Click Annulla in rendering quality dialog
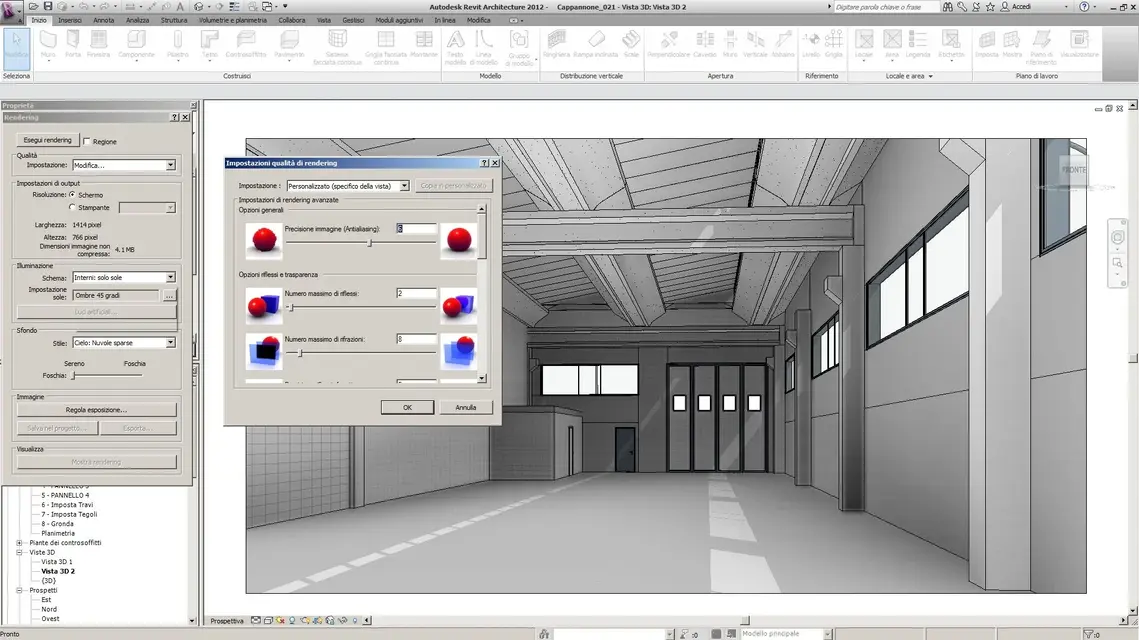 click(x=466, y=408)
